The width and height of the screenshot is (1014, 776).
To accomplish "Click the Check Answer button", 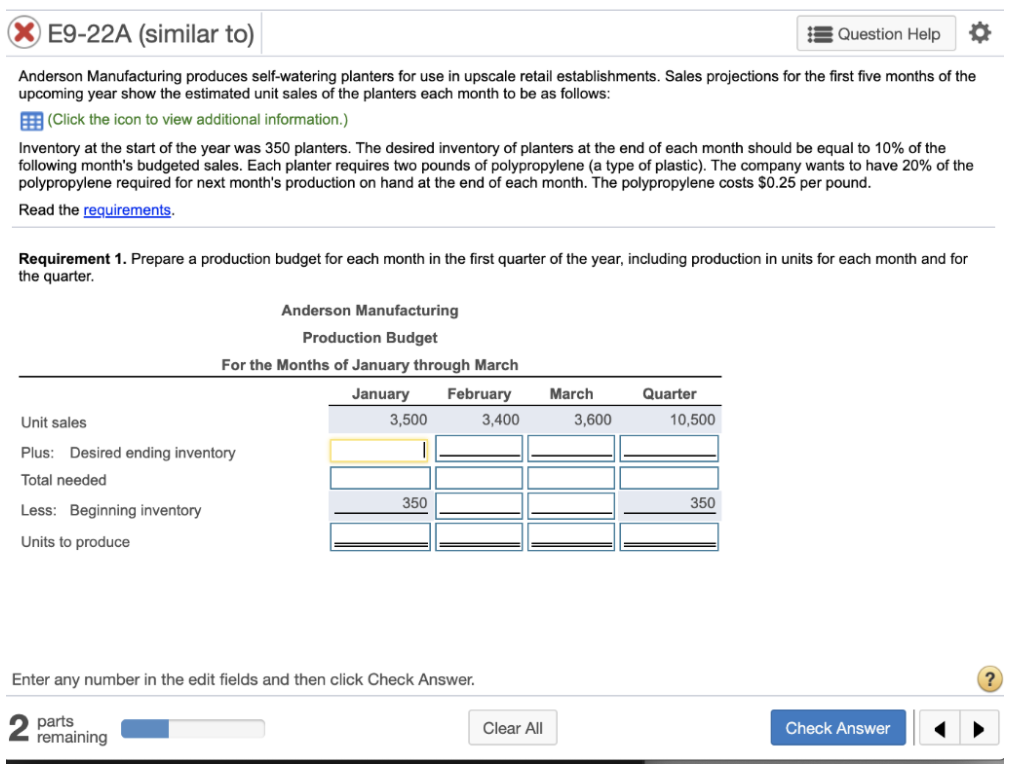I will [x=837, y=728].
